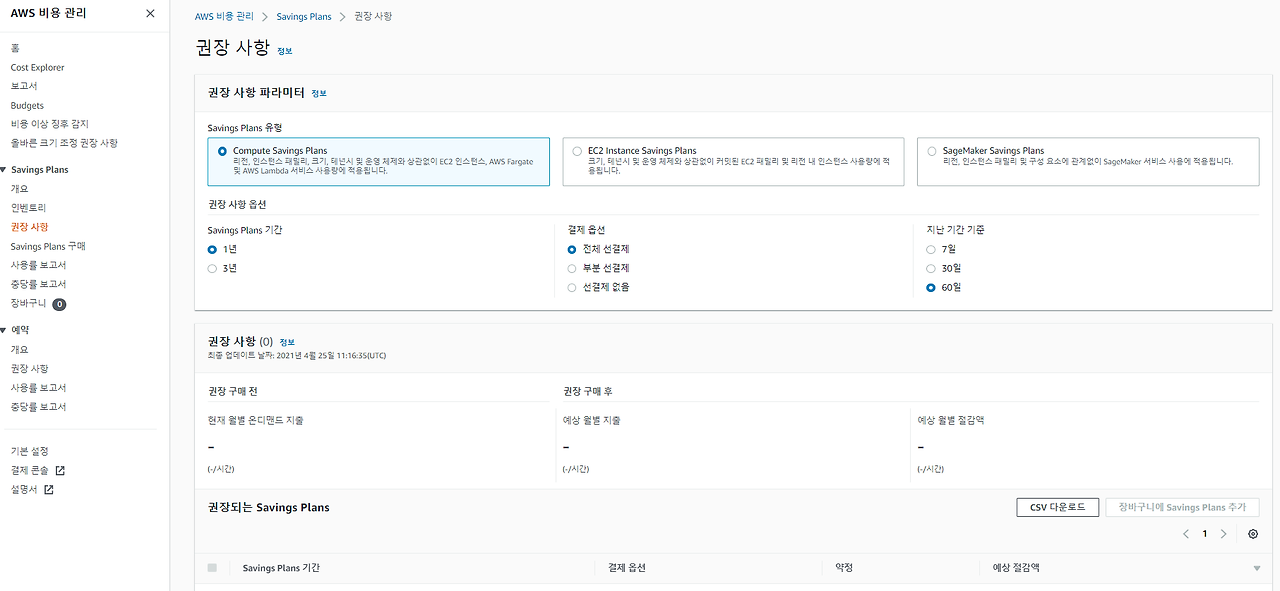Click Savings Plans breadcrumb link
The image size is (1280, 591).
click(305, 17)
